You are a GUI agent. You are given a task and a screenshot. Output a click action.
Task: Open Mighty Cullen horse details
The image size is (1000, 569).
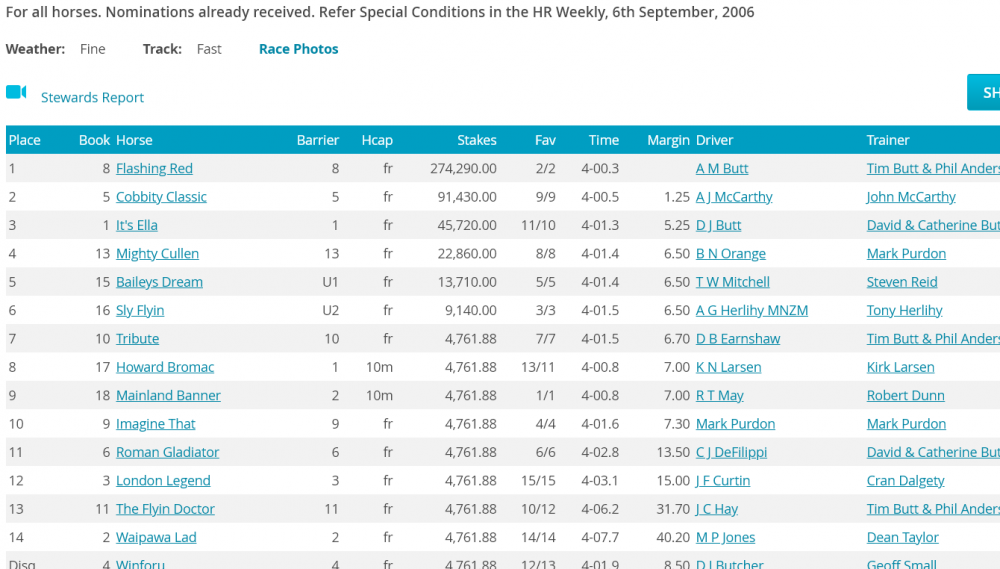[157, 253]
